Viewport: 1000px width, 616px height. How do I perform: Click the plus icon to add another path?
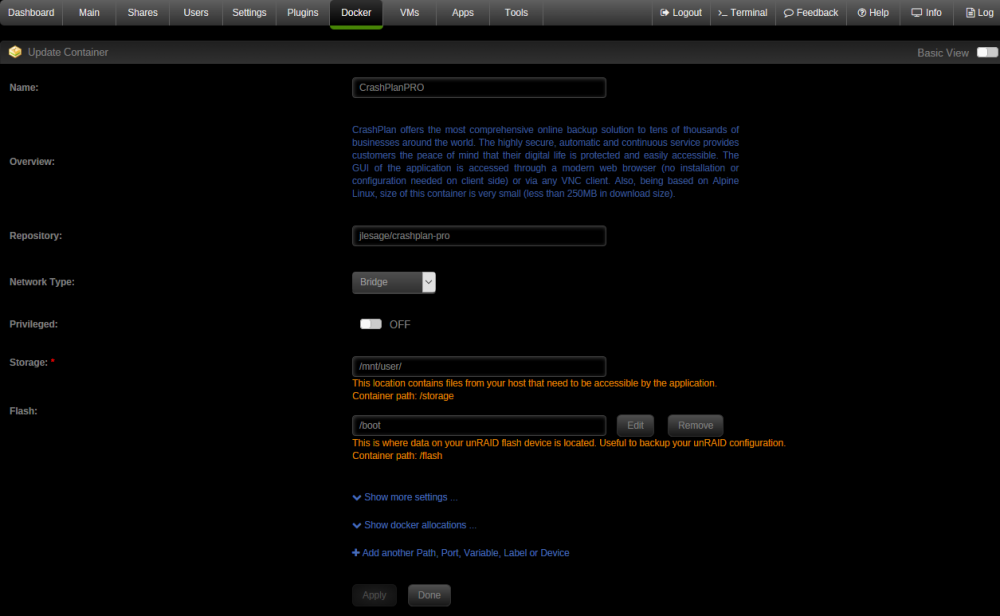click(356, 553)
